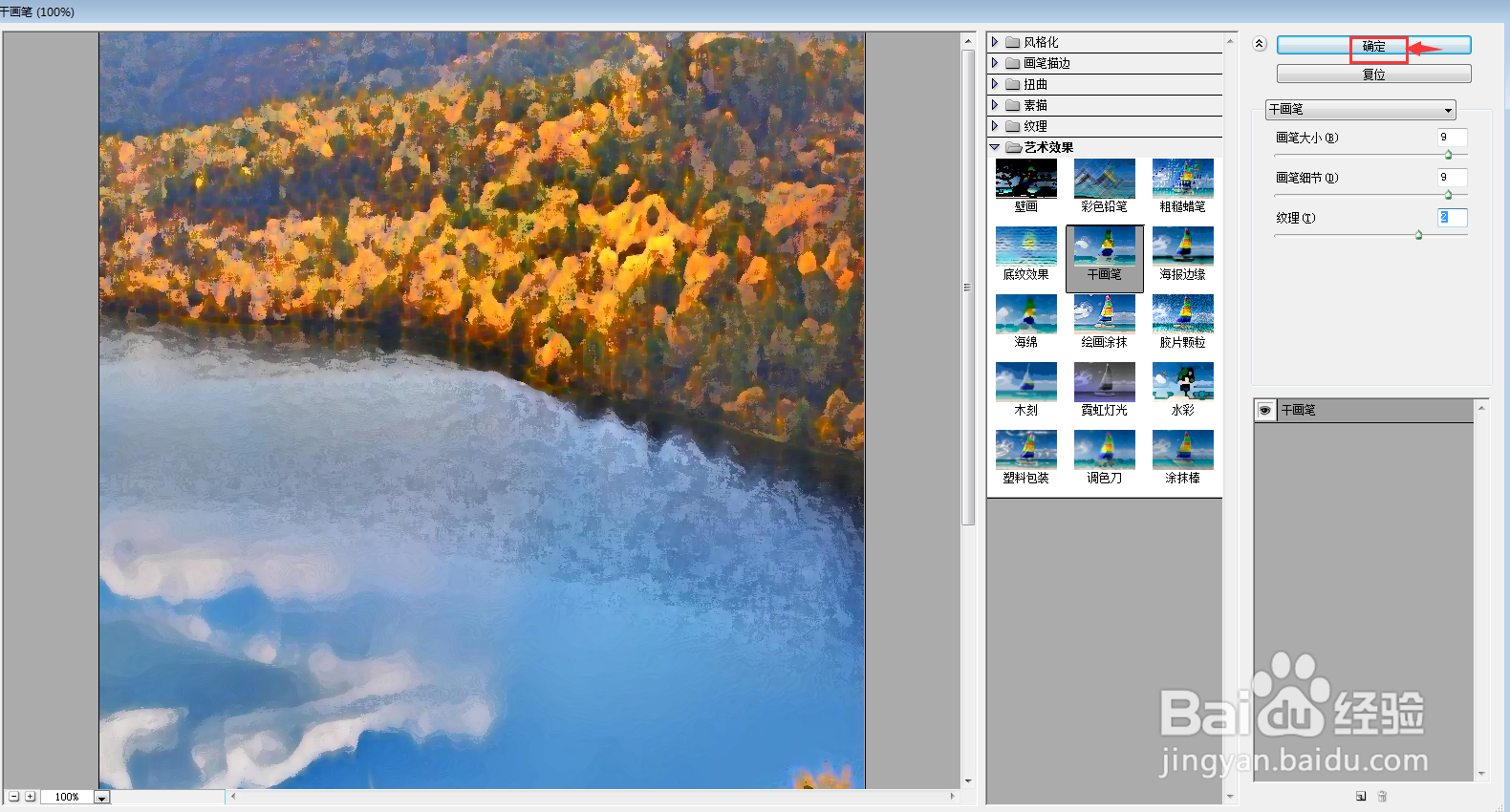Adjust the 画笔大小 slider handle
Screen dimensions: 1510x812
[1448, 155]
